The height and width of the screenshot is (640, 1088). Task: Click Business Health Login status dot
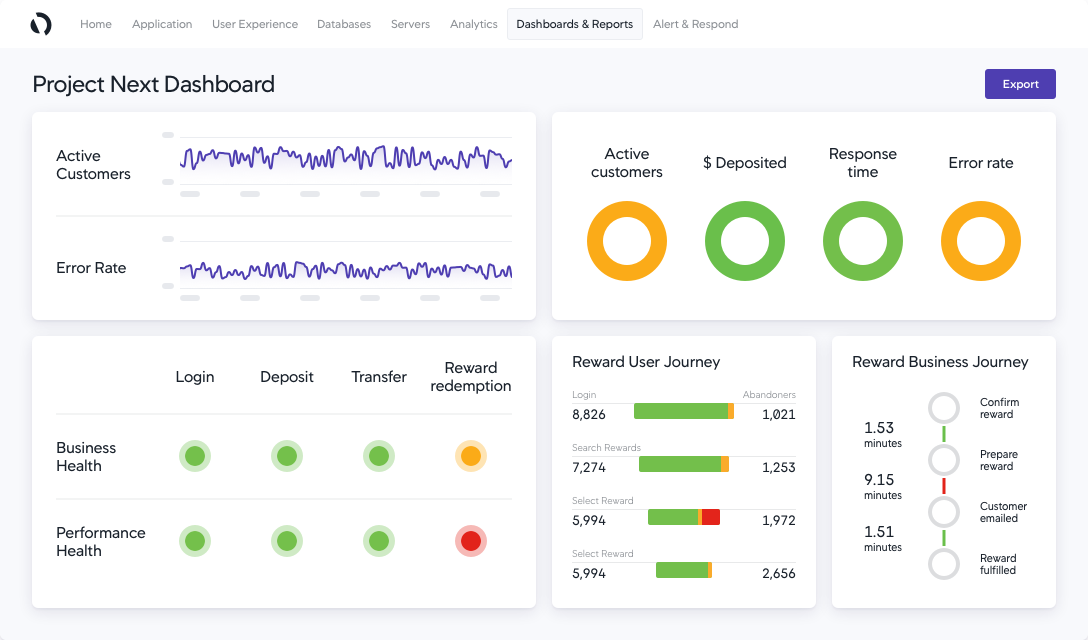click(195, 456)
